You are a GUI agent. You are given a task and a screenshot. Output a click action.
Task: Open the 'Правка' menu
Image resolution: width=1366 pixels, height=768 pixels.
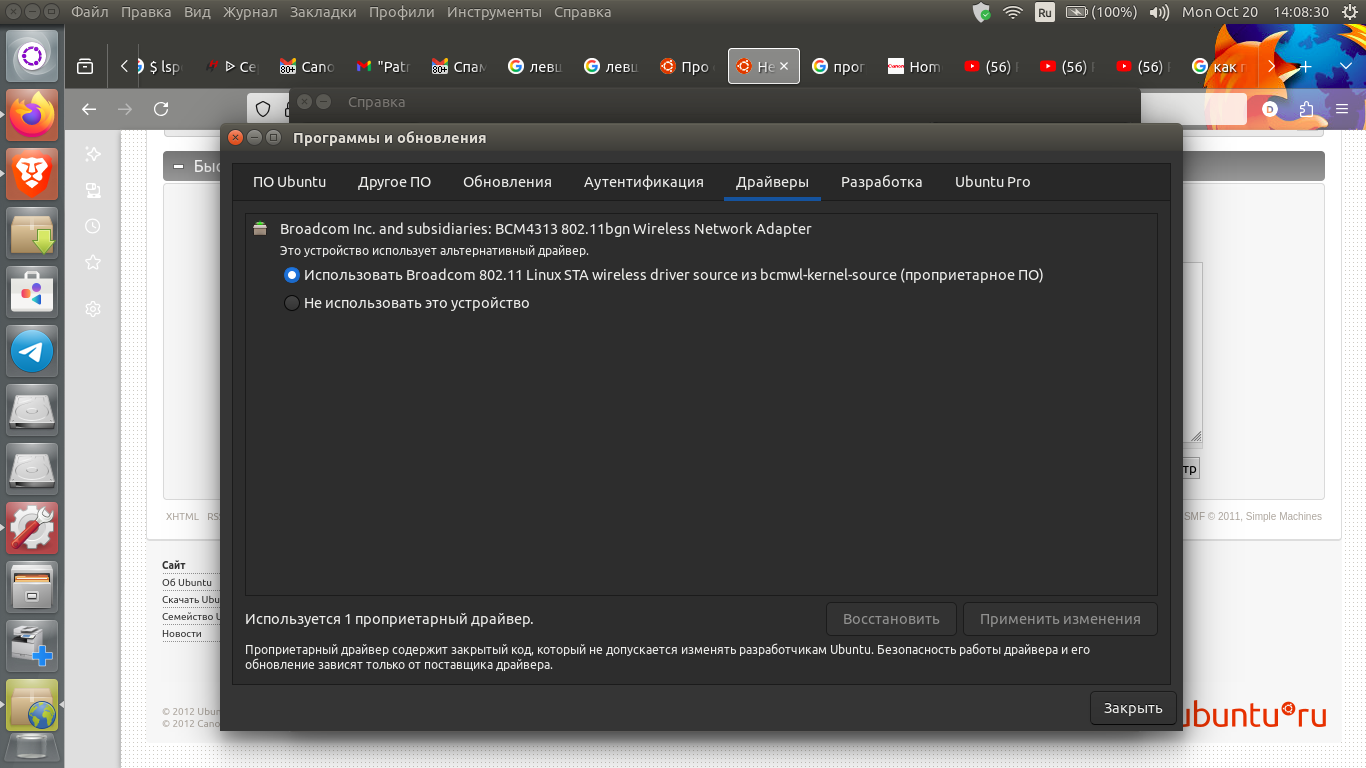pyautogui.click(x=146, y=12)
